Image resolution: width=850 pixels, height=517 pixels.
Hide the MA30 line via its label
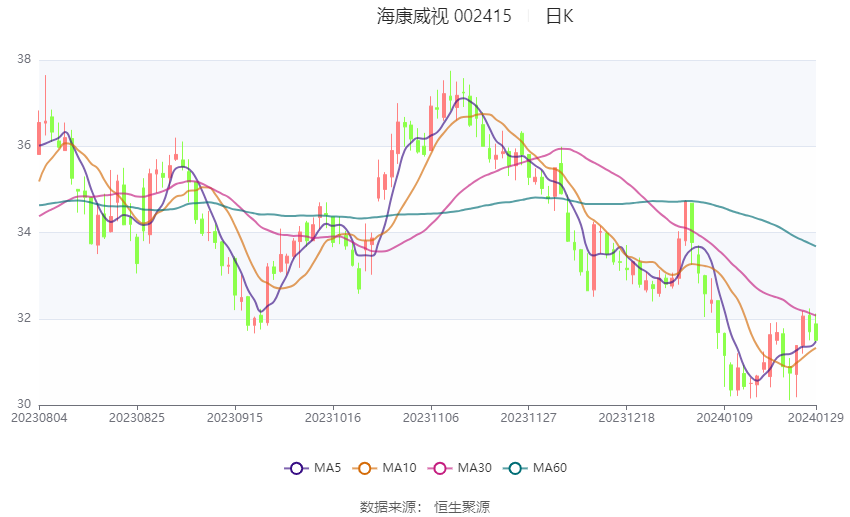(473, 468)
